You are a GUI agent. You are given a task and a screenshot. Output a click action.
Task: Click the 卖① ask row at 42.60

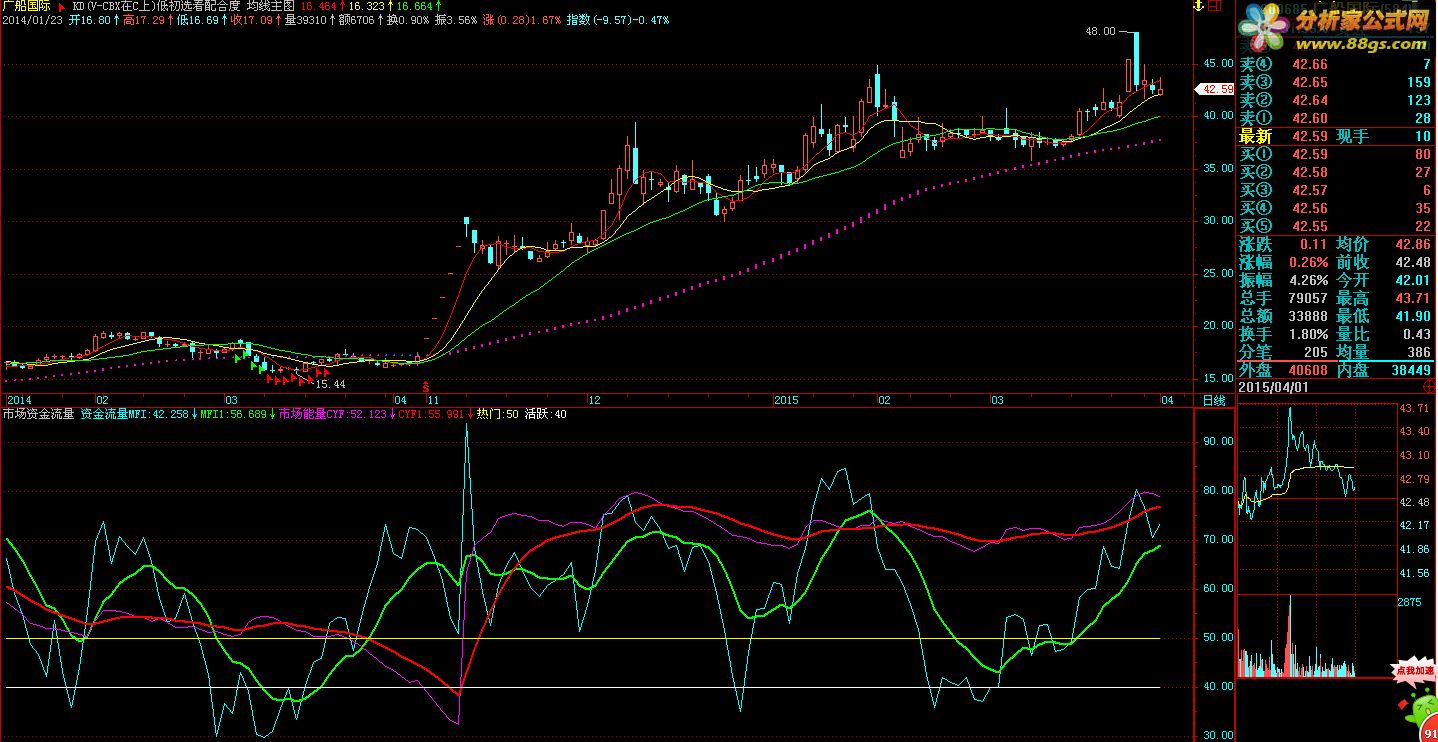coord(1336,118)
